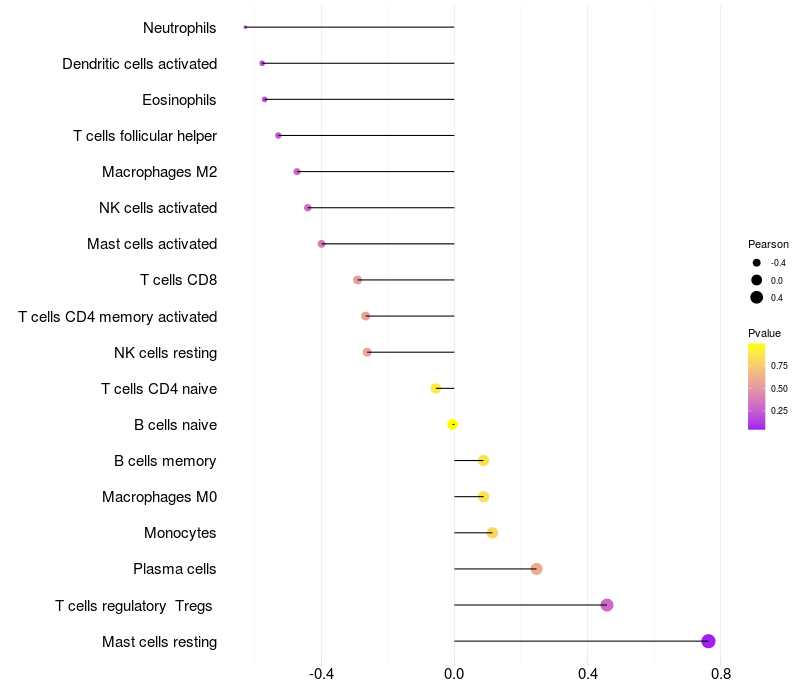Click the Pearson 0.4 legend circle
The width and height of the screenshot is (800, 700).
coord(757,297)
